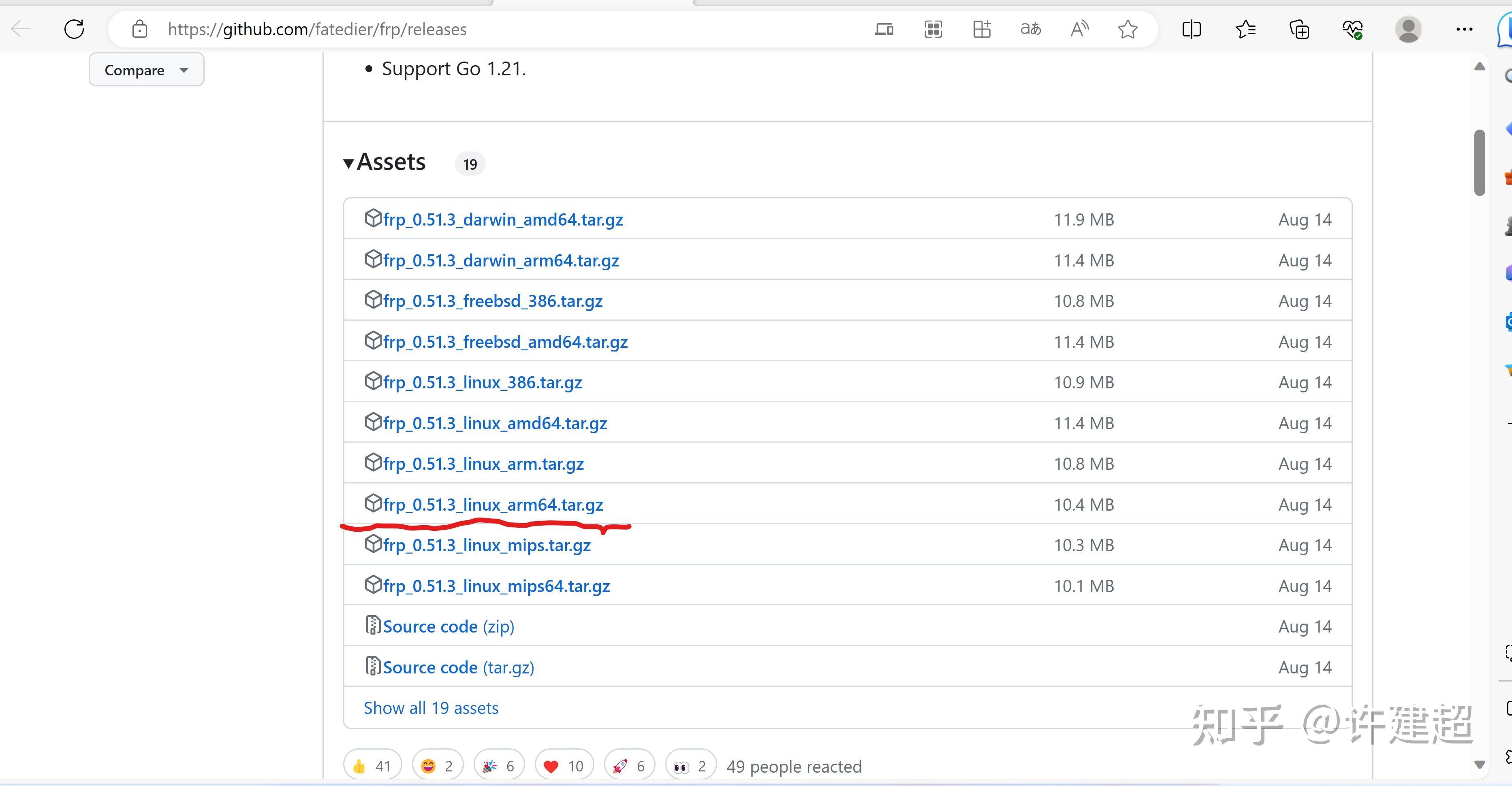Screen dimensions: 1512x786
Task: Click the browser refresh icon
Action: [x=74, y=29]
